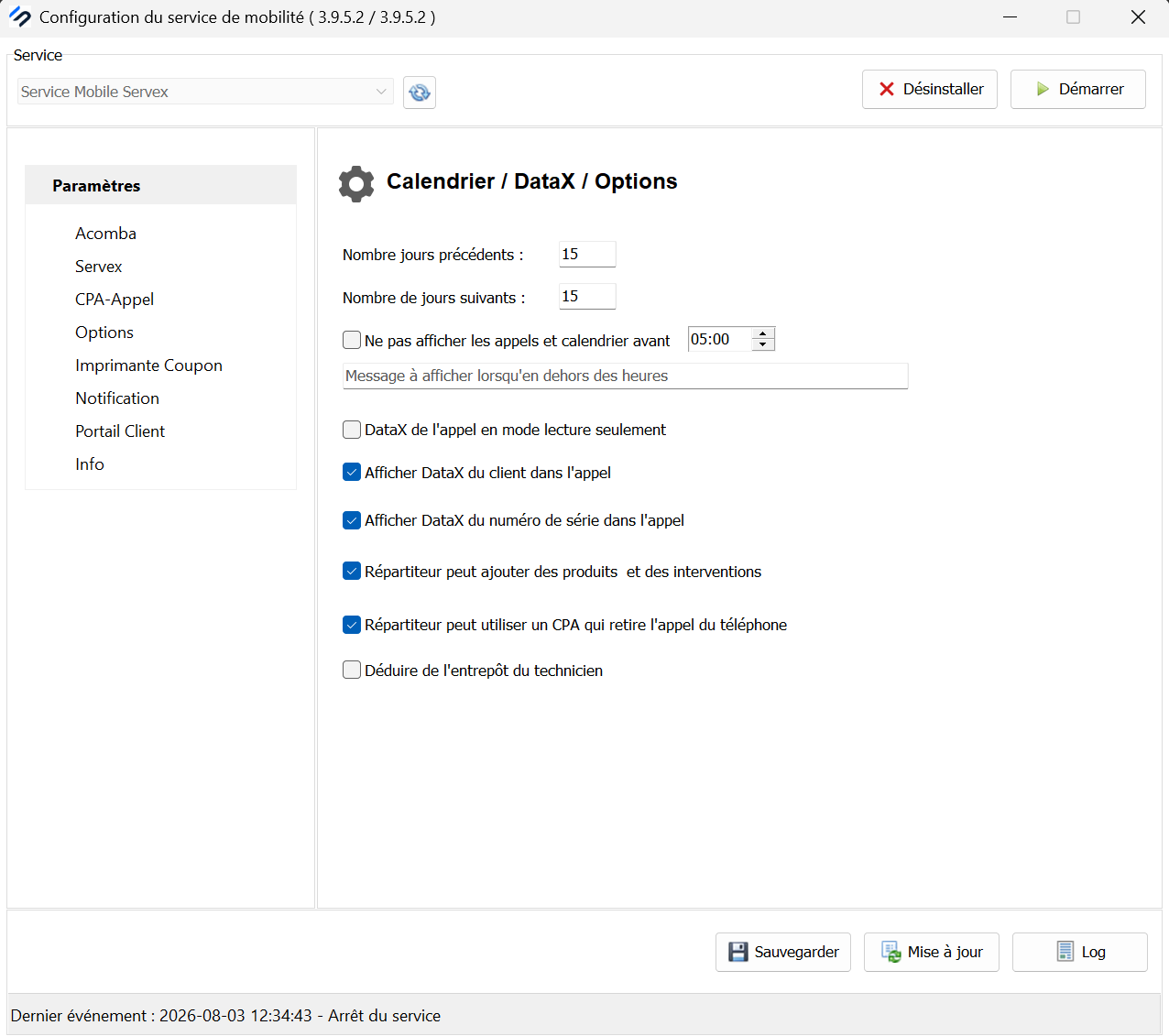Viewport: 1169px width, 1036px height.
Task: Enable Ne pas afficher les appels checkbox
Action: pos(352,340)
